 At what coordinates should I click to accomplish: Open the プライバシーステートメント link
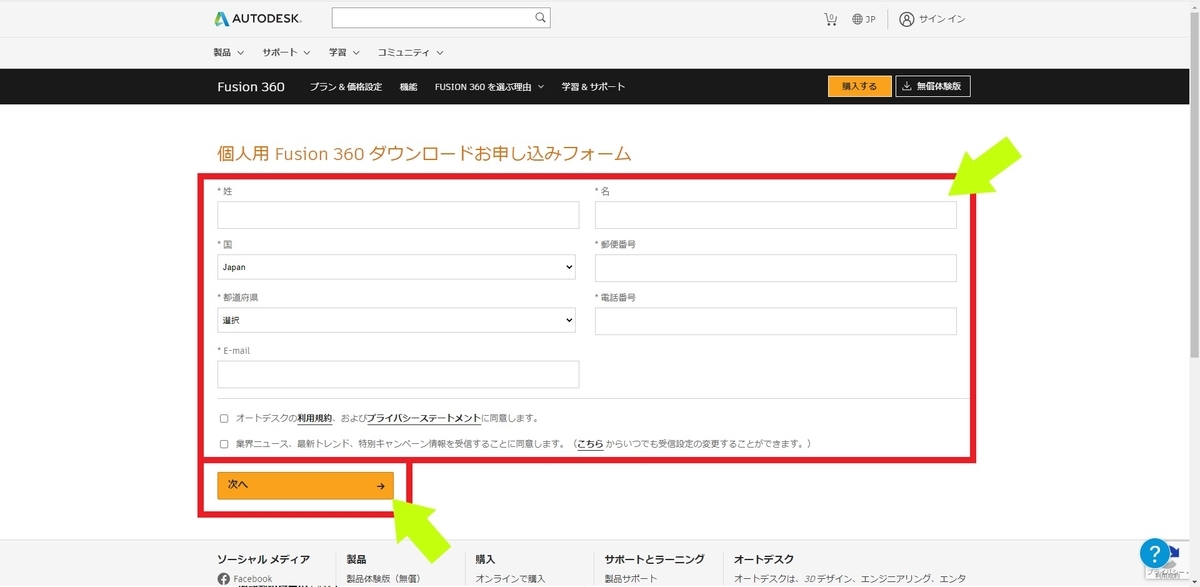click(x=426, y=417)
